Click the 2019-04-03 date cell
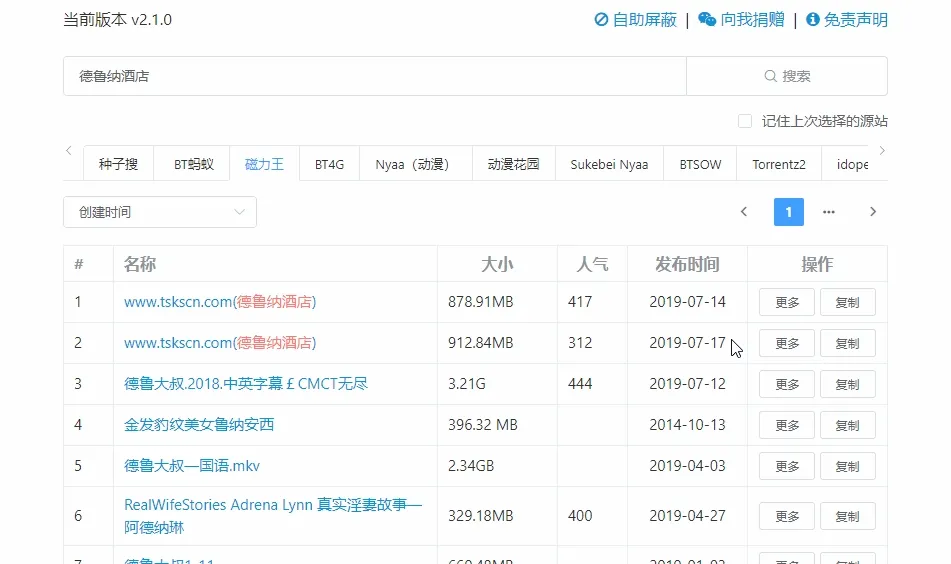951x564 pixels. coord(687,466)
